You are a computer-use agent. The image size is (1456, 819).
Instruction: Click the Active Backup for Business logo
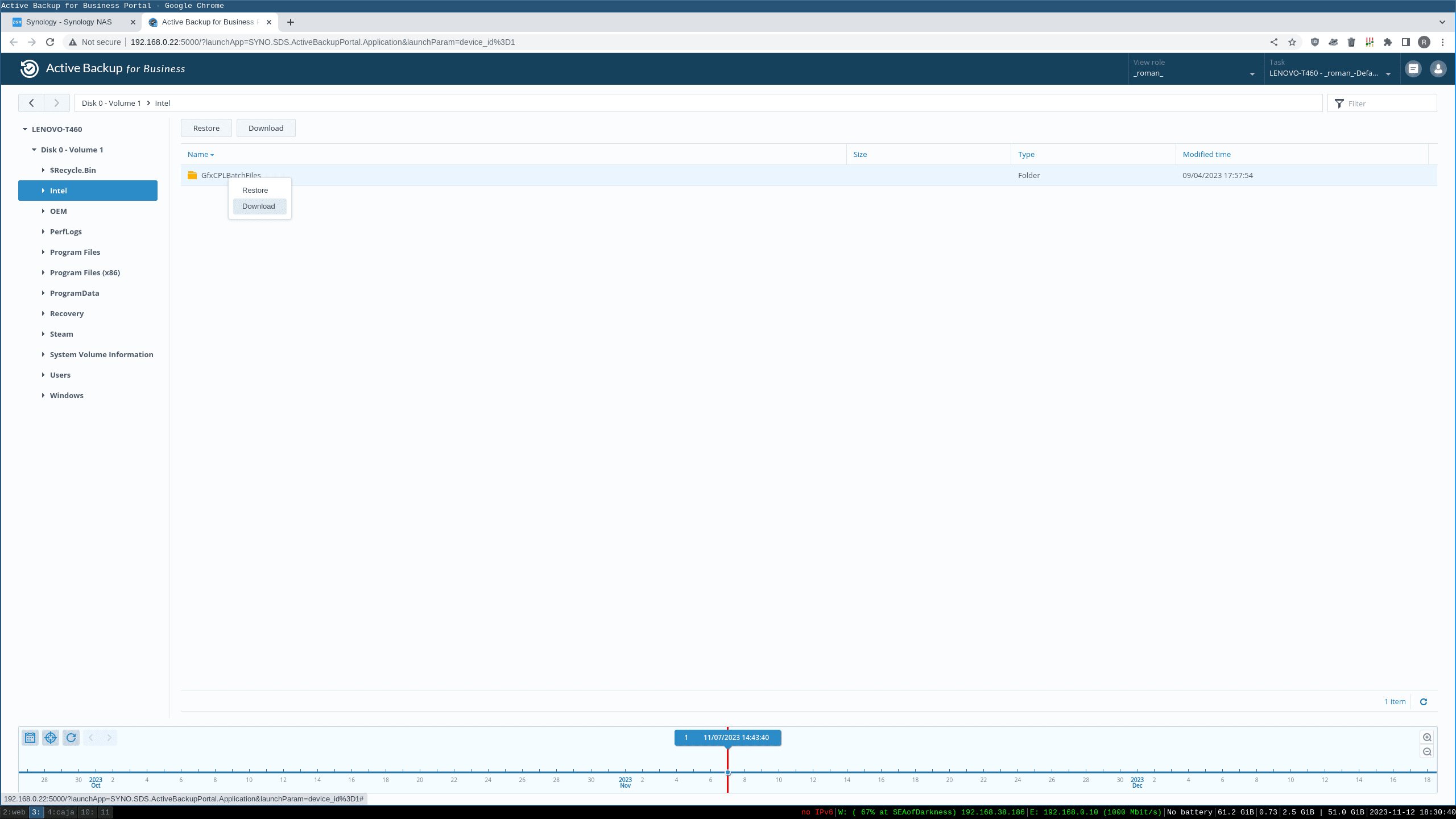[103, 68]
